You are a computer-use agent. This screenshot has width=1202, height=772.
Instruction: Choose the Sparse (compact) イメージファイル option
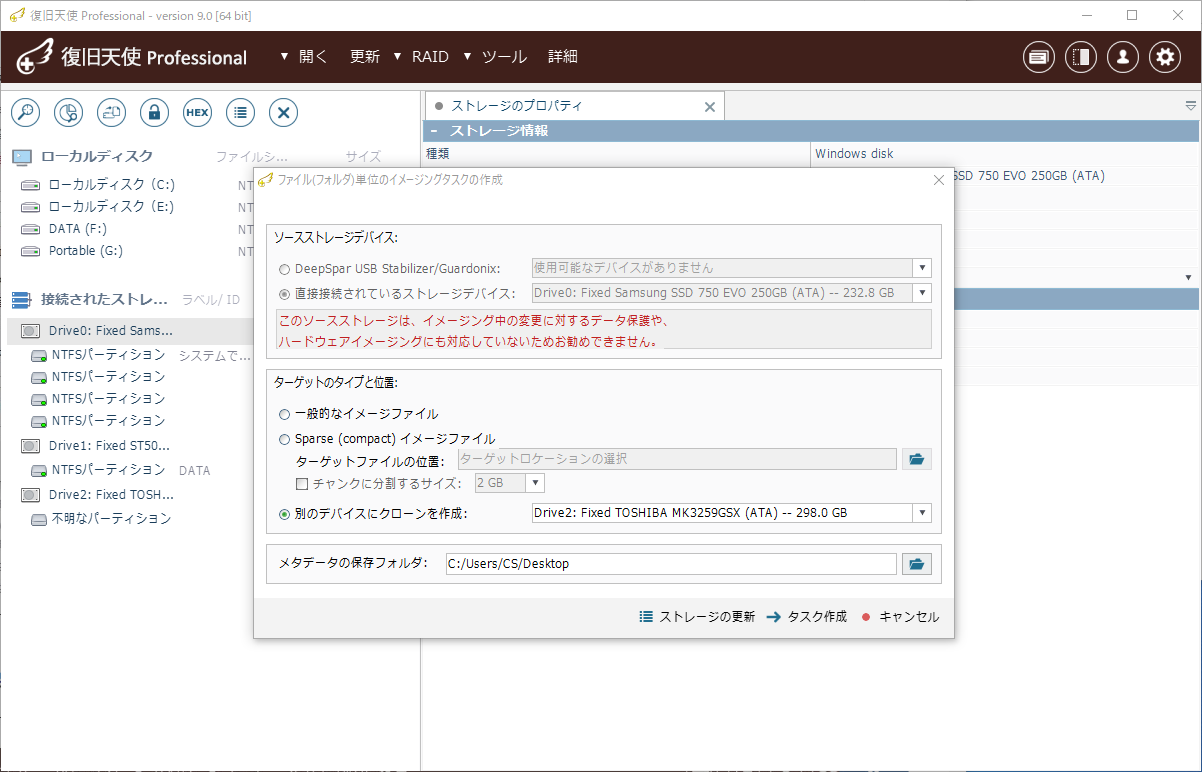click(285, 439)
